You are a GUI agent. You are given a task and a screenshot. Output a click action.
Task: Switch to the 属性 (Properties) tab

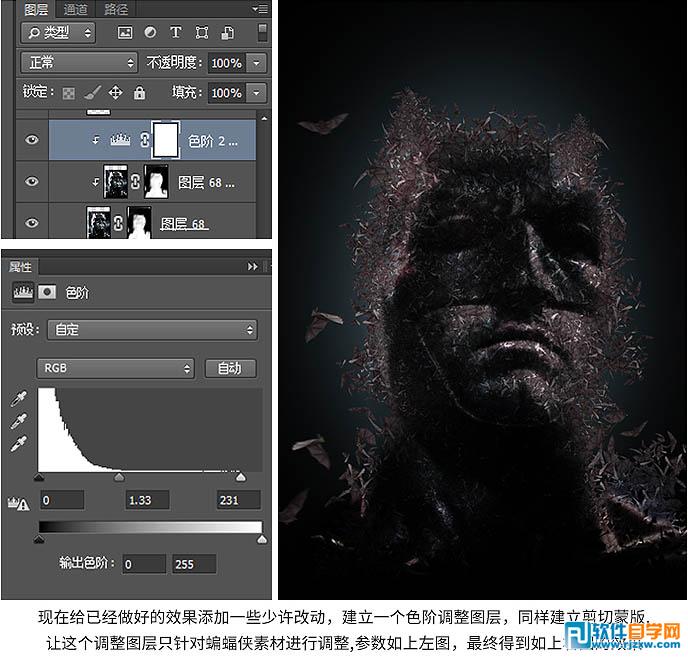tap(20, 267)
